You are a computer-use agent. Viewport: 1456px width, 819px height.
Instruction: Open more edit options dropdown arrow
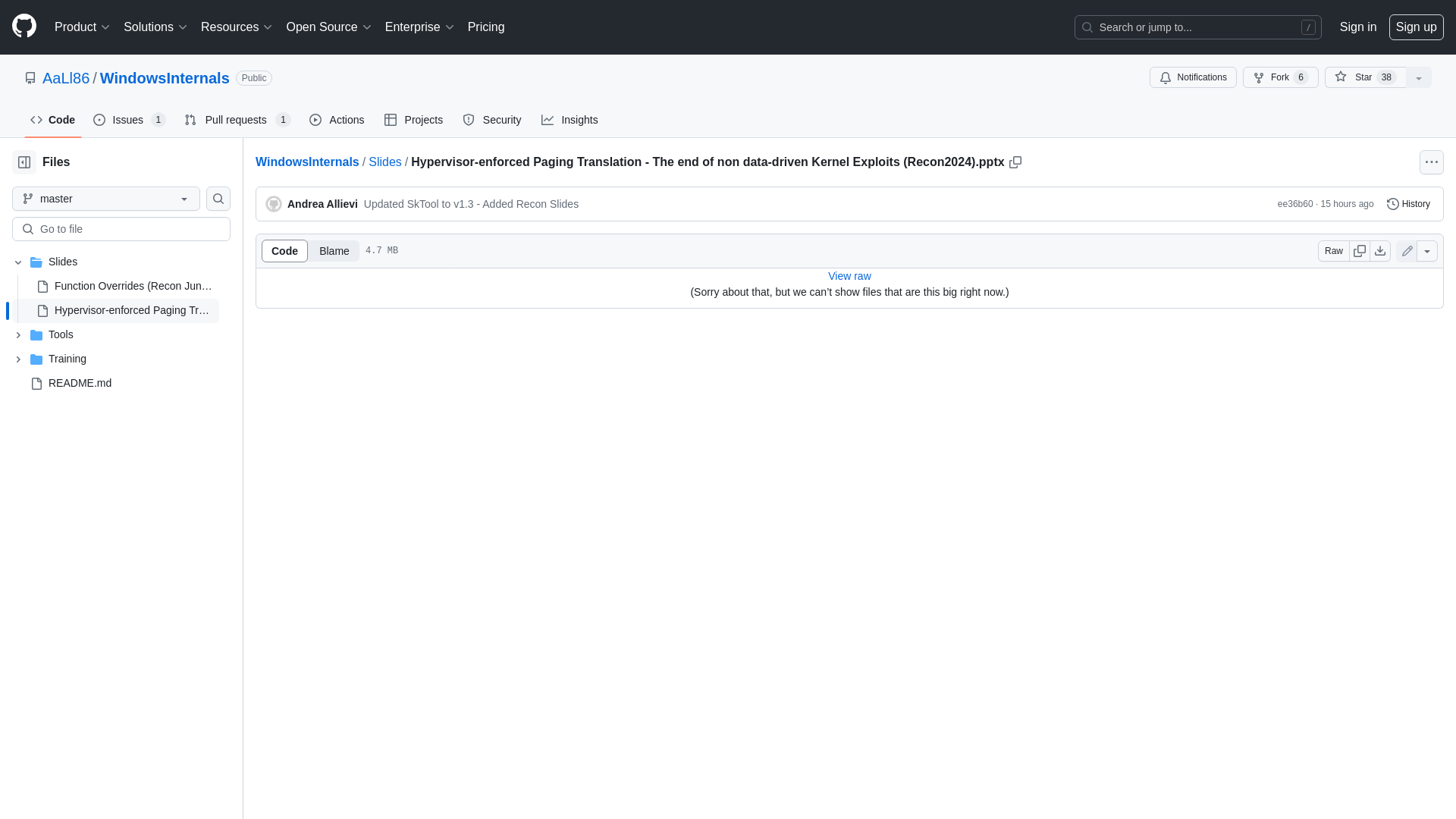pos(1427,251)
